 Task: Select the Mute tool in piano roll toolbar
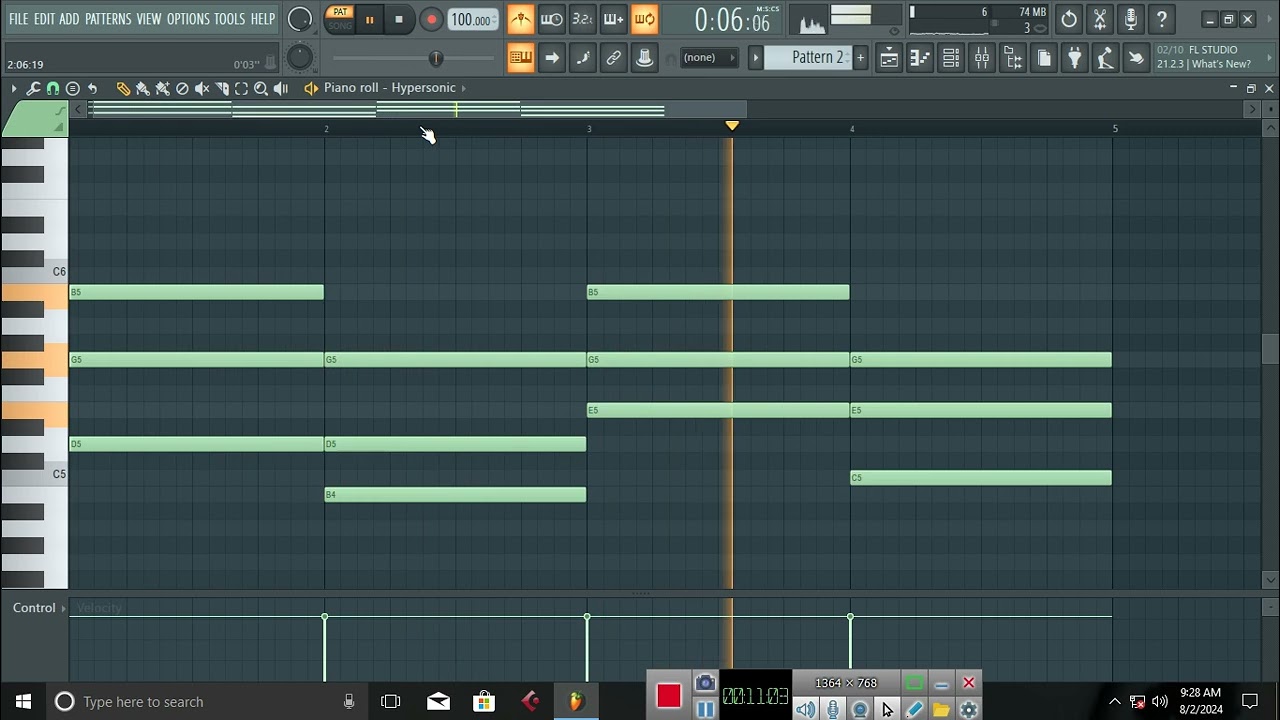(202, 89)
